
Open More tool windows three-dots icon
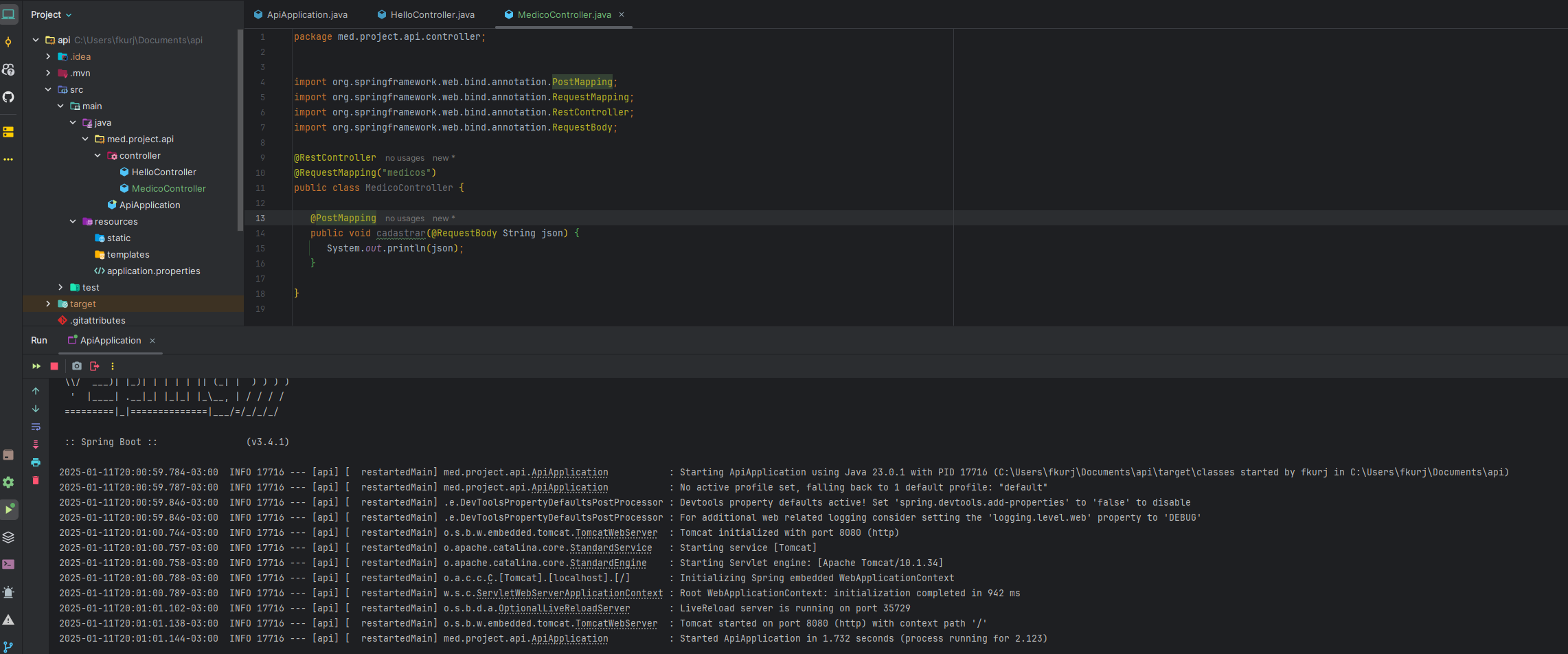click(8, 159)
